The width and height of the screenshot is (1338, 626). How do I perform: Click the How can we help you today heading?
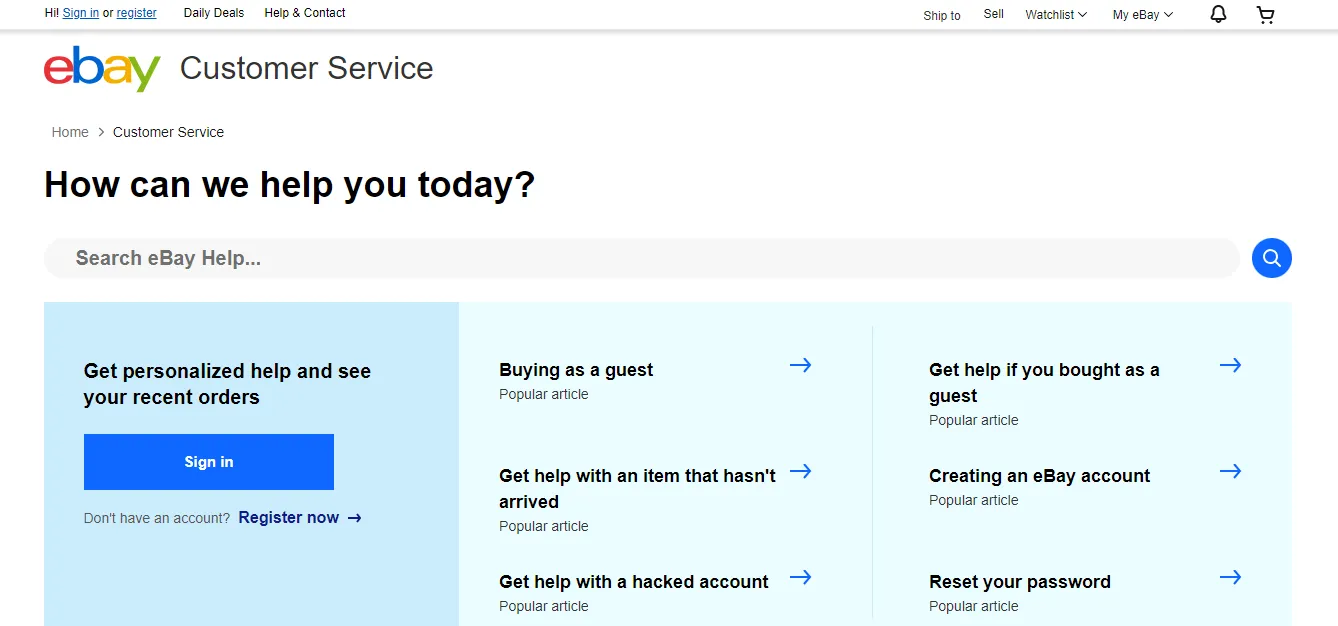point(290,185)
